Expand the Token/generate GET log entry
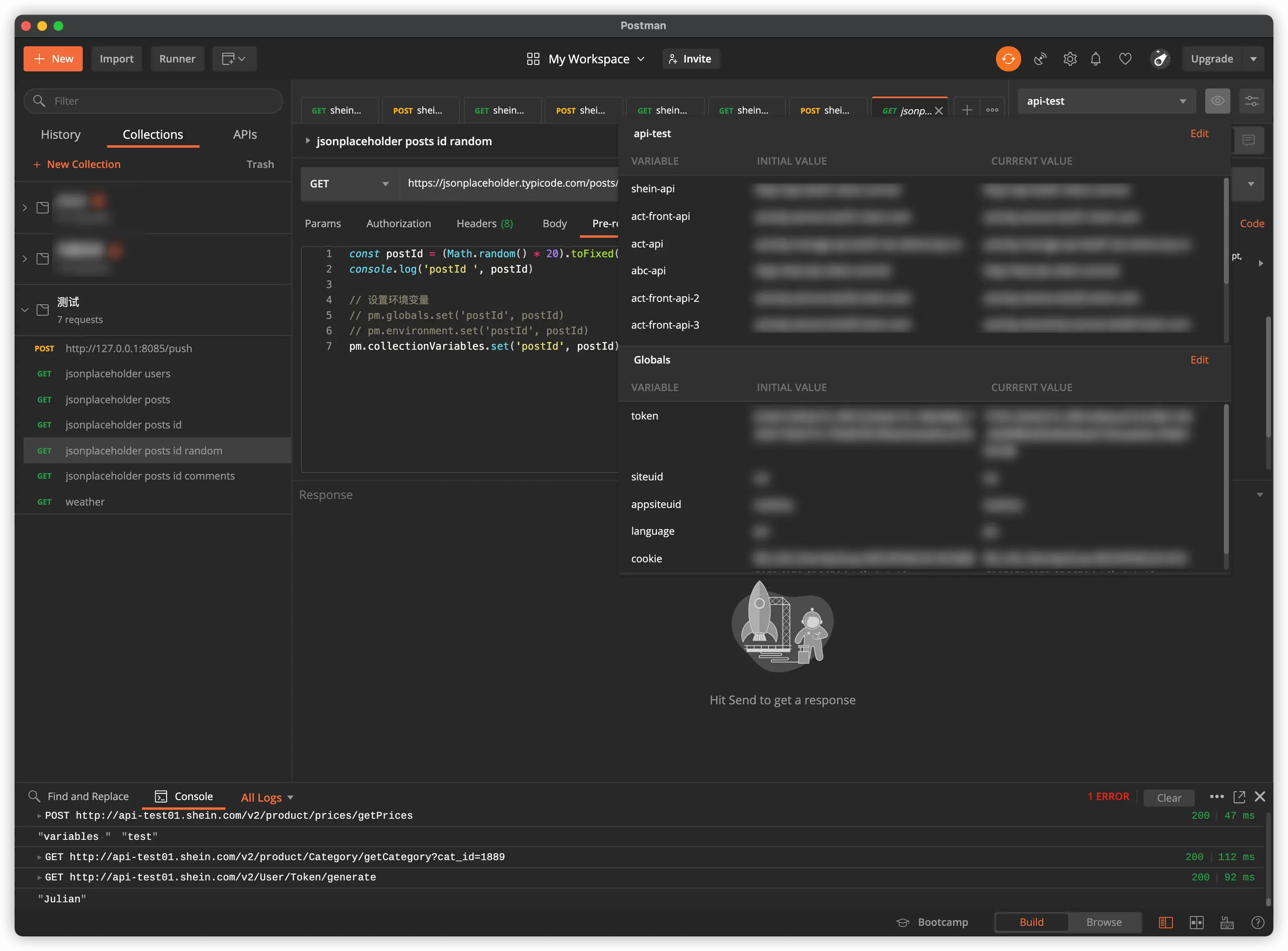Viewport: 1288px width, 951px height. (x=39, y=877)
